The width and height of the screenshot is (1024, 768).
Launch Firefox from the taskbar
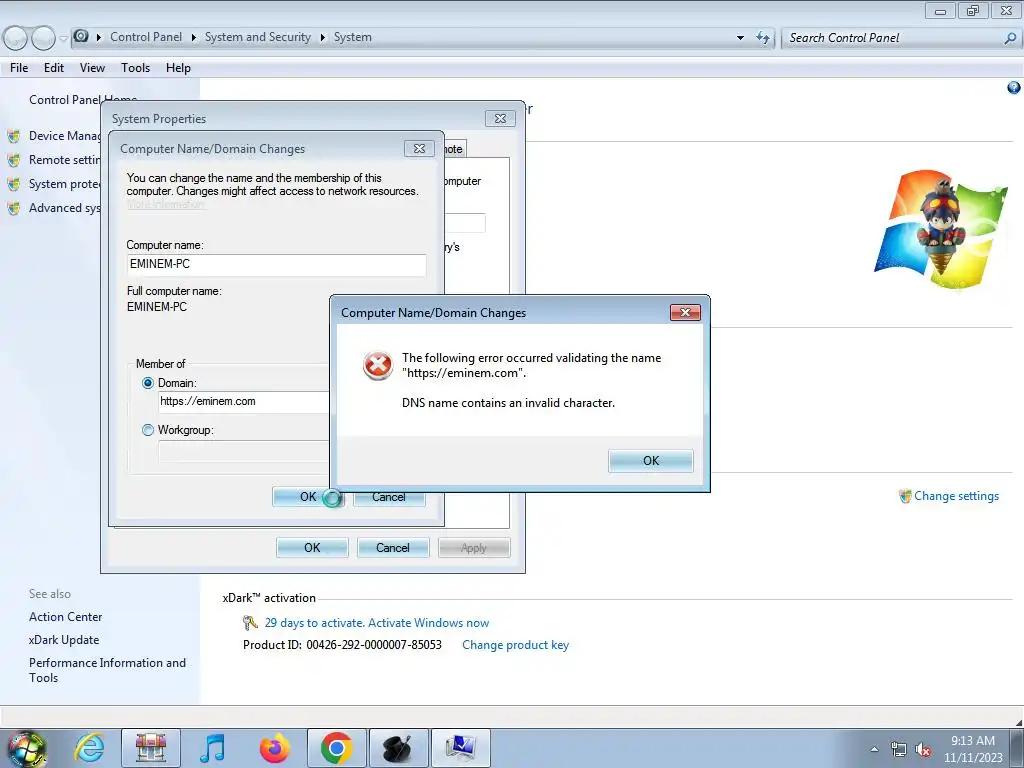coord(274,748)
